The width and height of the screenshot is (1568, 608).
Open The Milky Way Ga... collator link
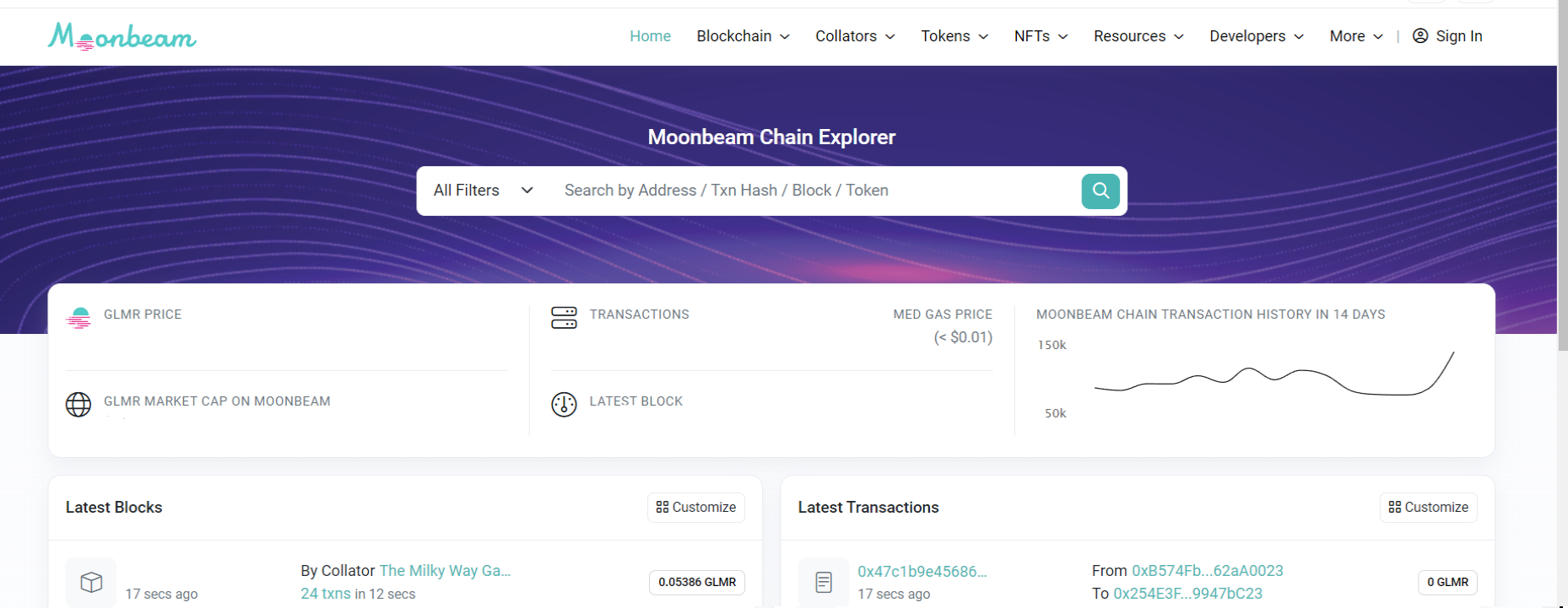(445, 571)
